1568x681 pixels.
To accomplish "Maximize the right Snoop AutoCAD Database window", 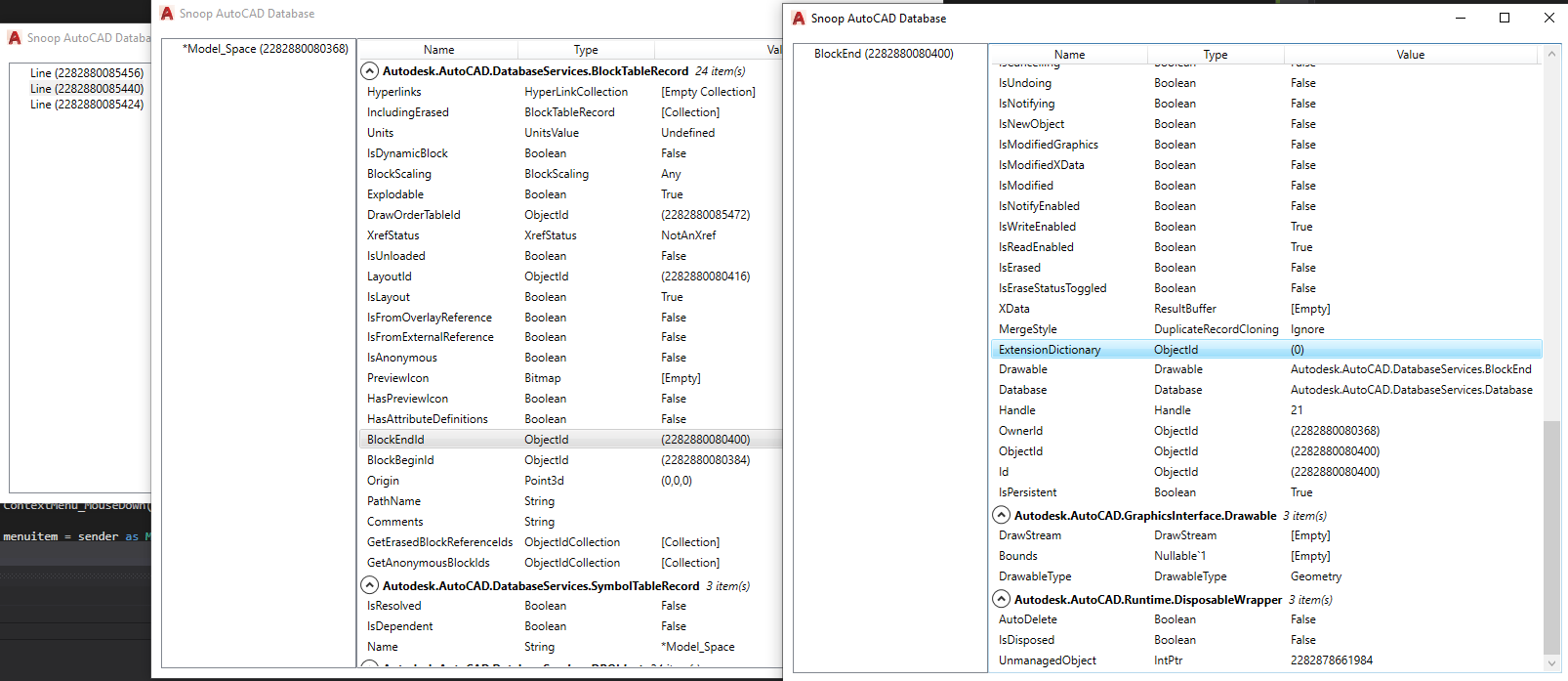I will (1505, 18).
